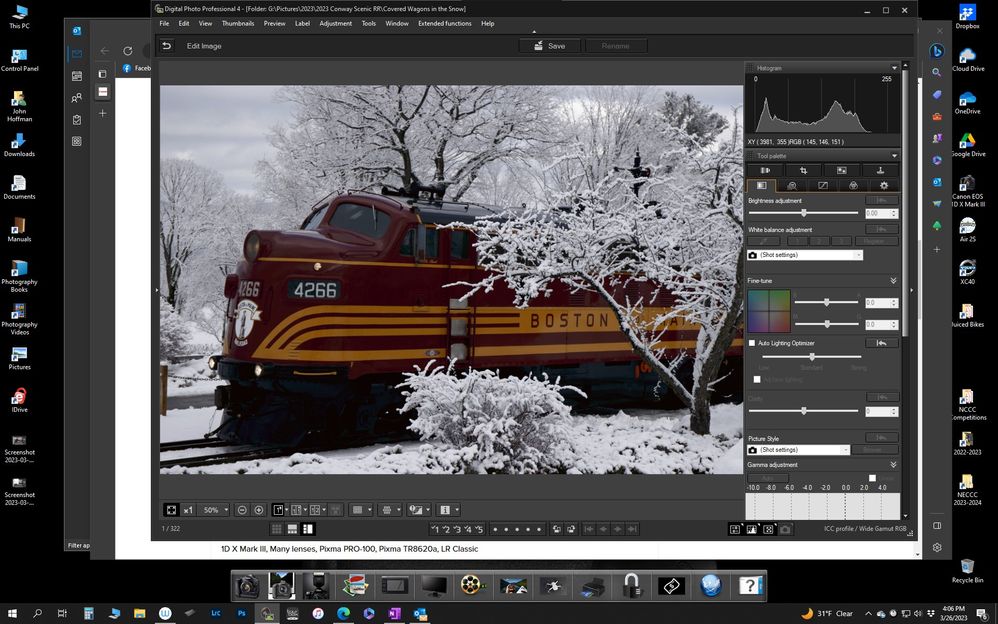The height and width of the screenshot is (624, 998).
Task: Click the zoom out magnifier button
Action: [241, 510]
